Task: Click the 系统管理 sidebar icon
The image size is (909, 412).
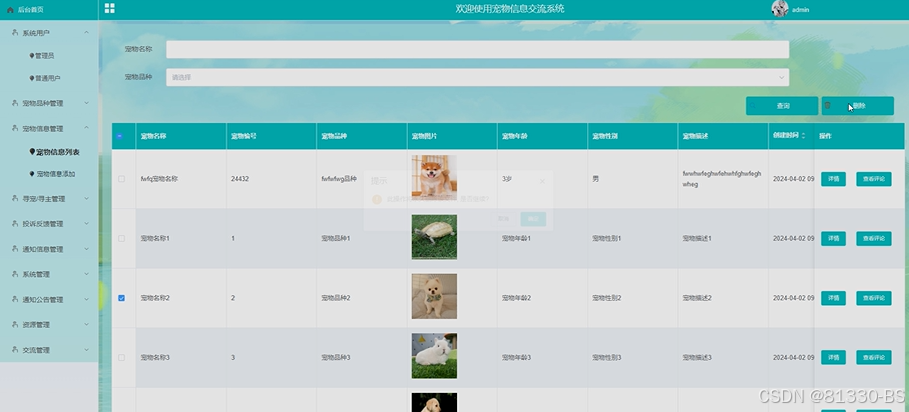Action: [x=15, y=274]
